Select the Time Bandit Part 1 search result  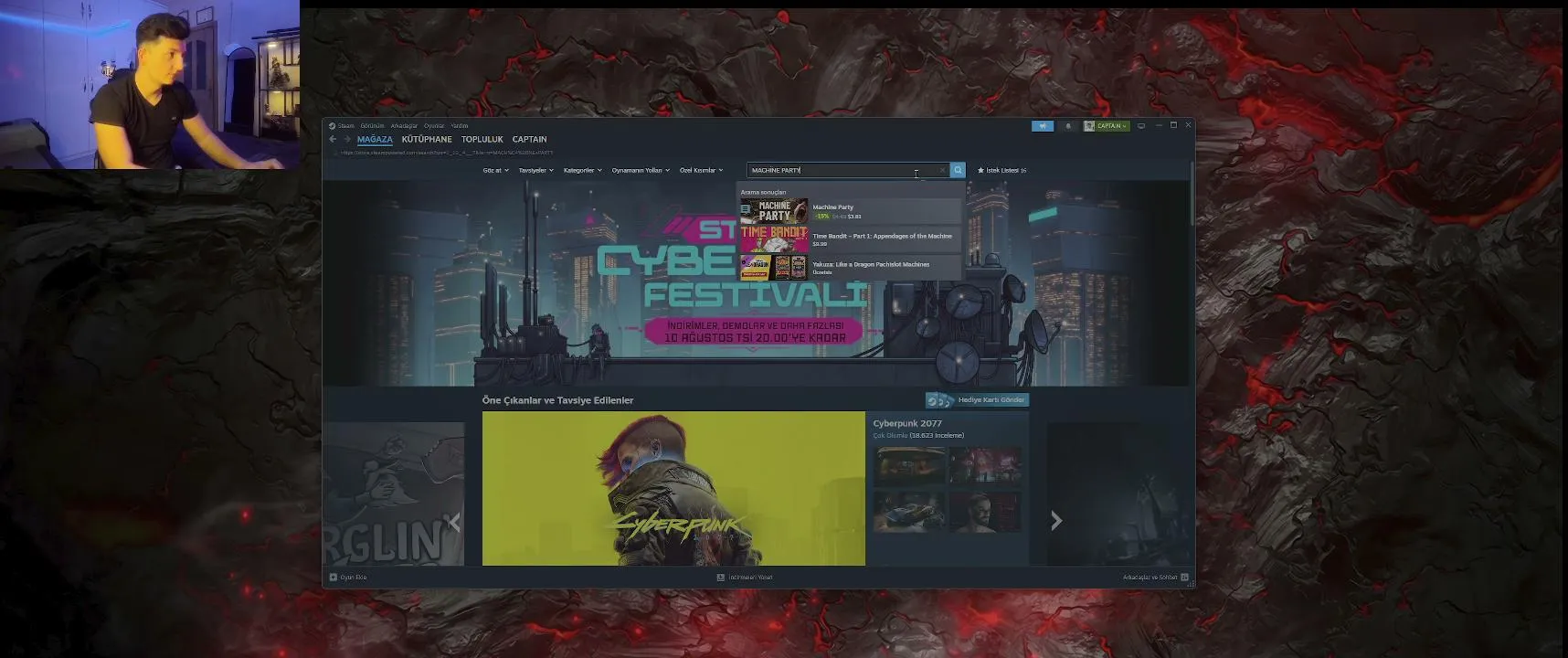851,239
